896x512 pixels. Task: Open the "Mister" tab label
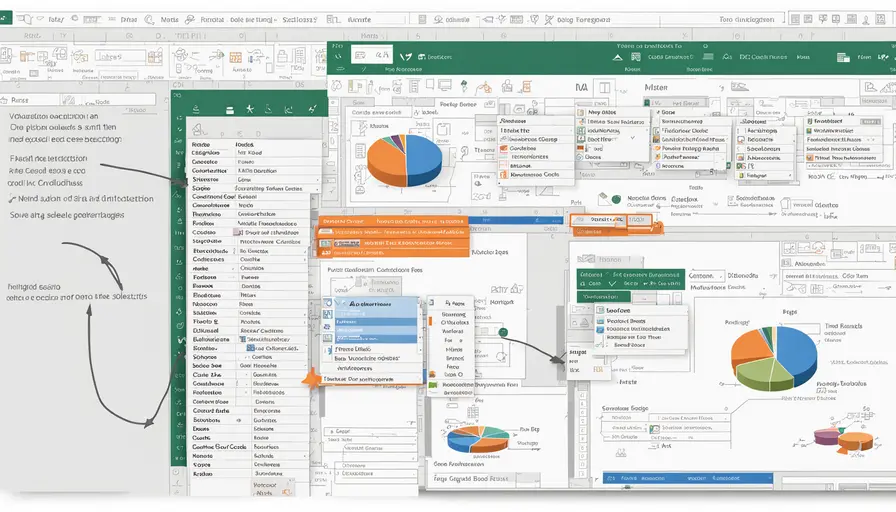[x=656, y=88]
